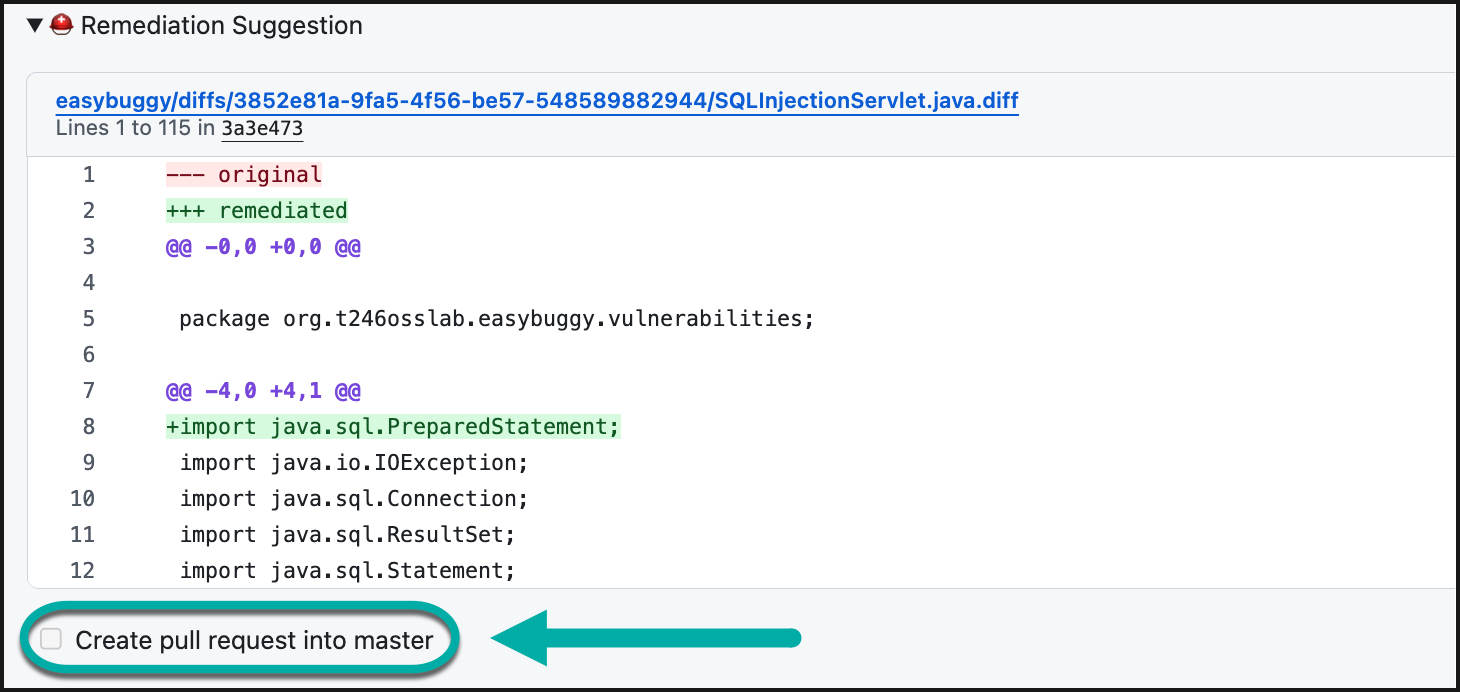Click the 'Lines 1 to 115 in' text

136,128
